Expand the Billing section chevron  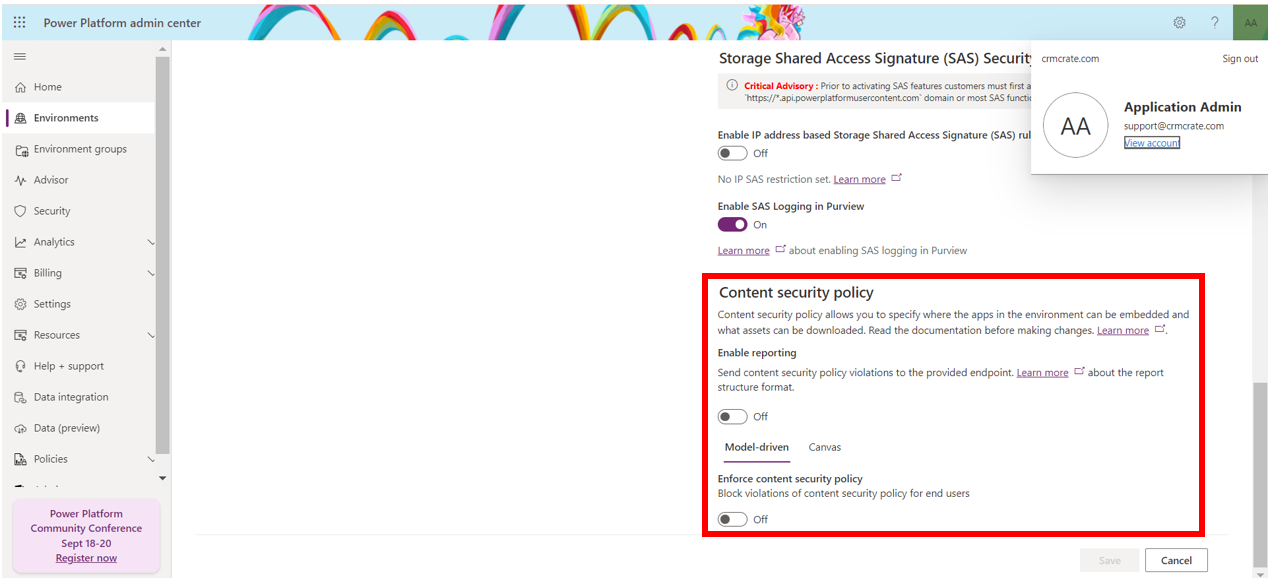point(151,273)
